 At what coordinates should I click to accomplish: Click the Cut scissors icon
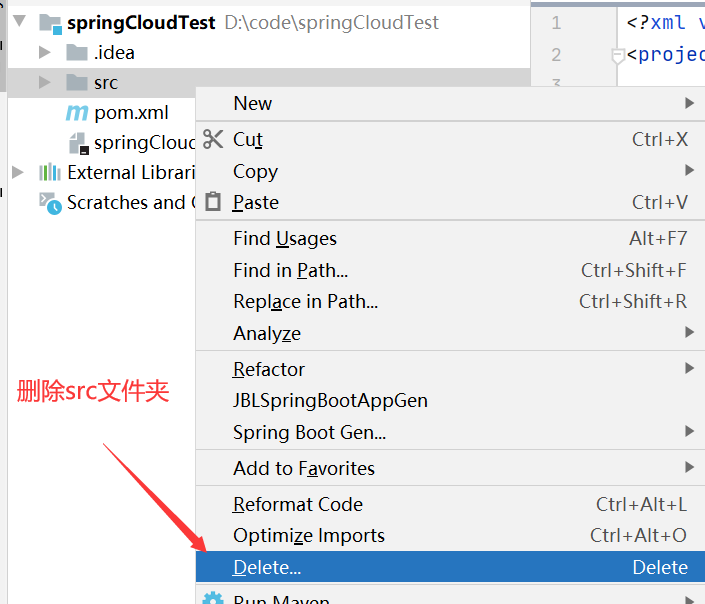(x=213, y=139)
